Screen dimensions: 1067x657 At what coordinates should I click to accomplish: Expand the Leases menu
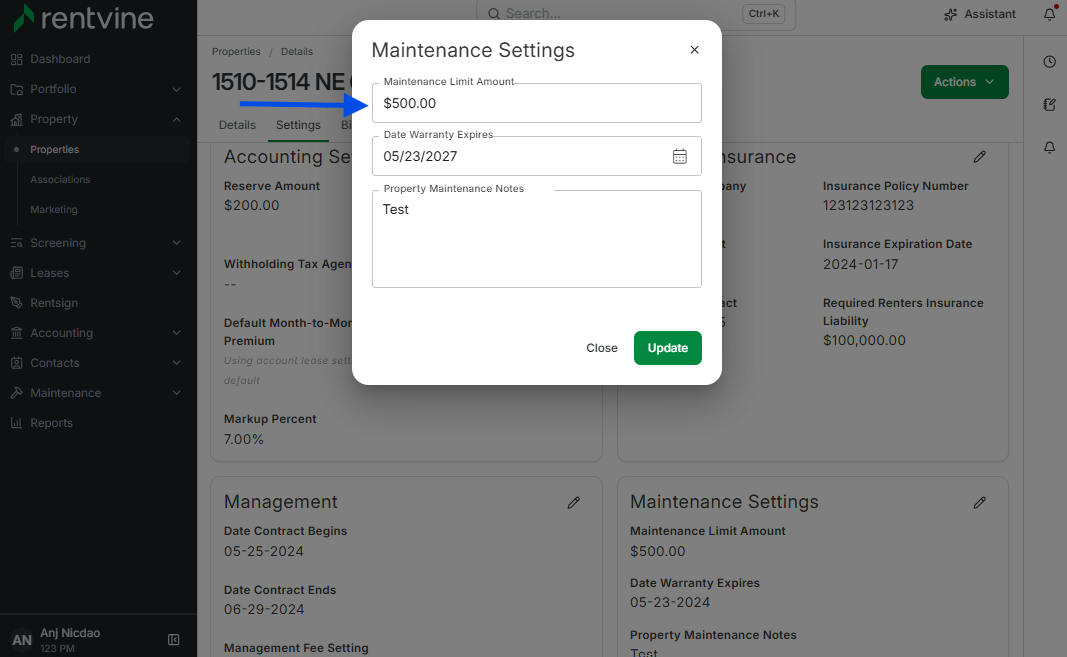(95, 273)
